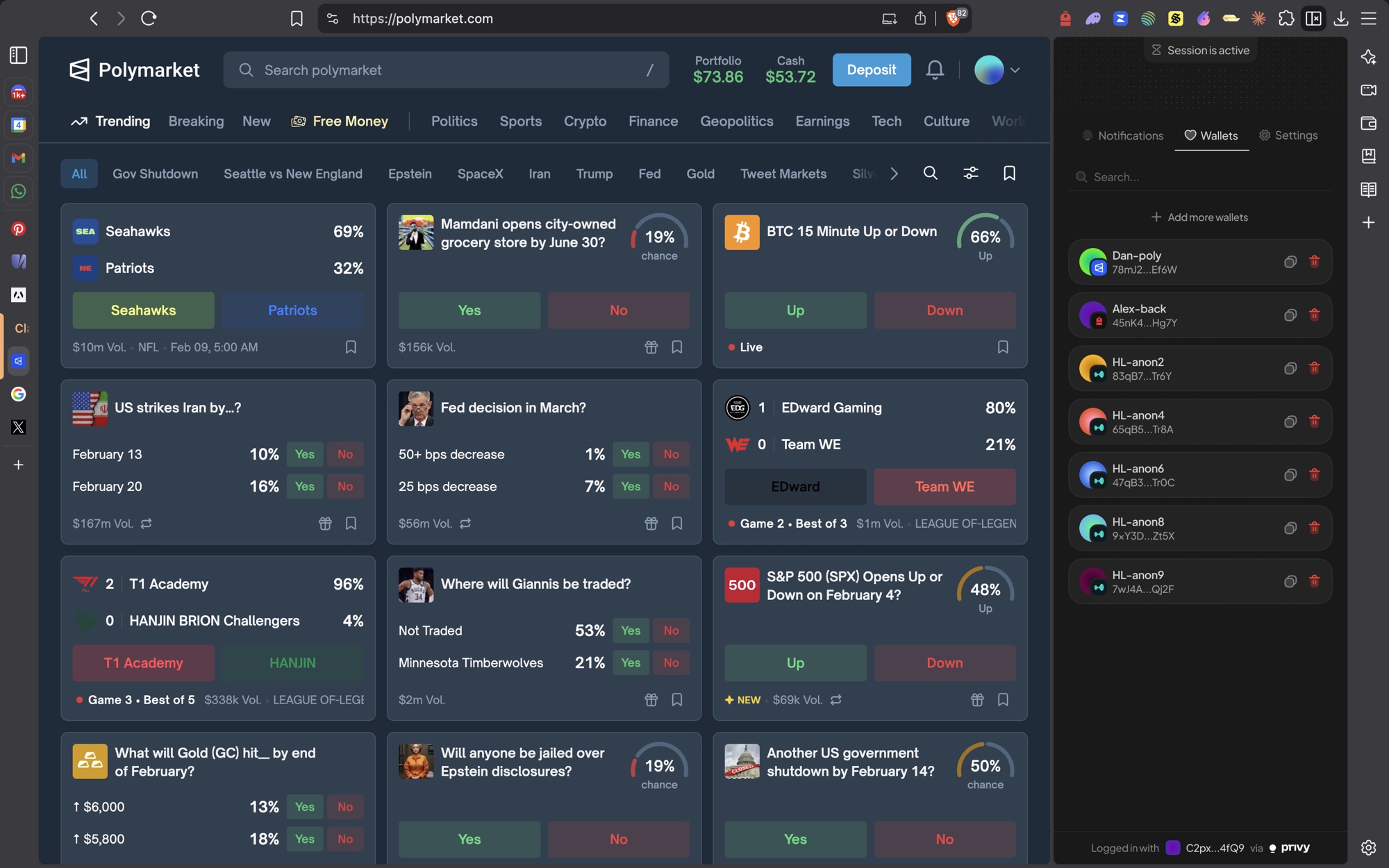Bookmark the Seahawks vs Patriots market

tap(351, 347)
